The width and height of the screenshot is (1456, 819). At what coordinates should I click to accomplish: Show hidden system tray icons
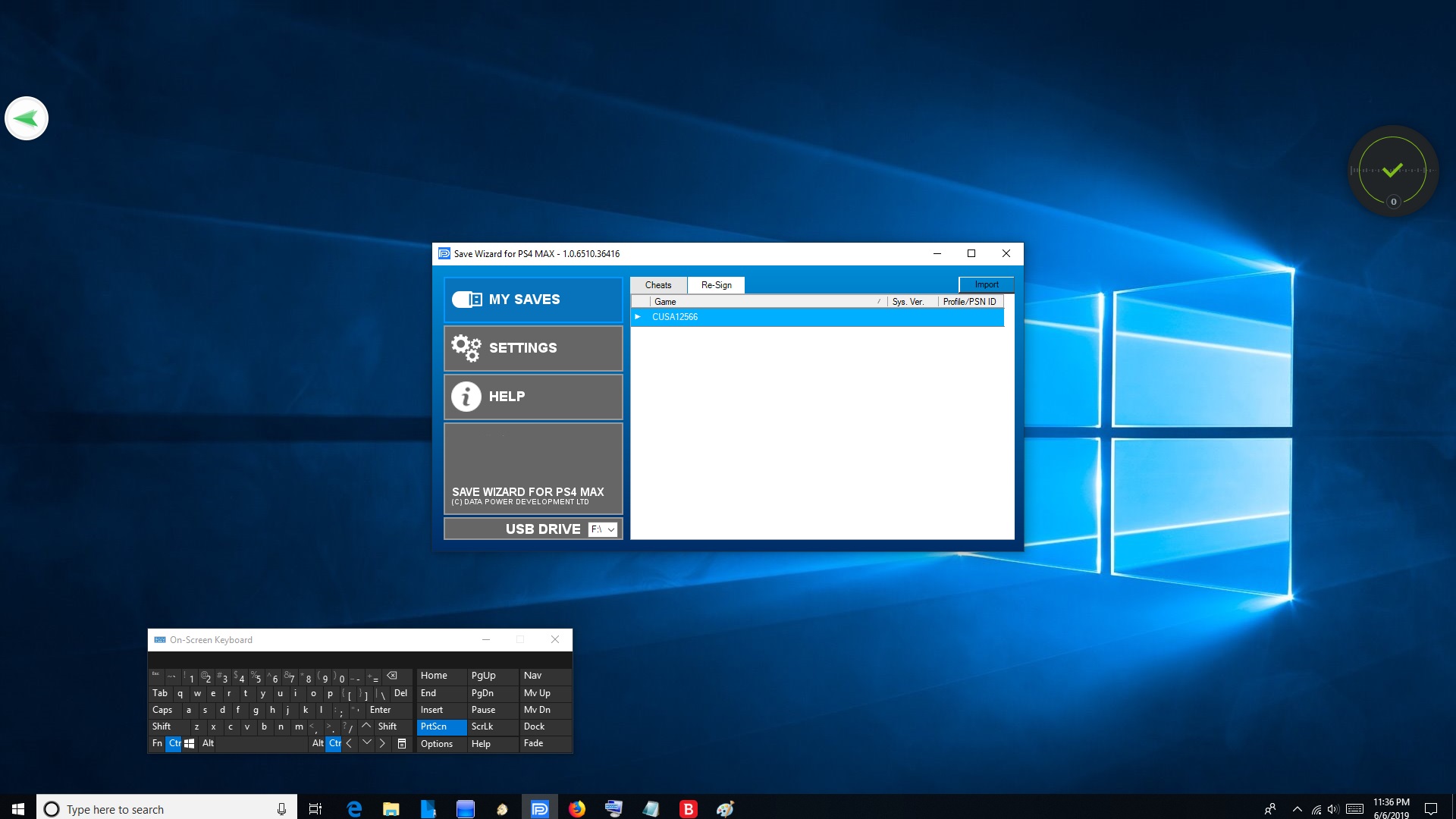click(x=1298, y=809)
